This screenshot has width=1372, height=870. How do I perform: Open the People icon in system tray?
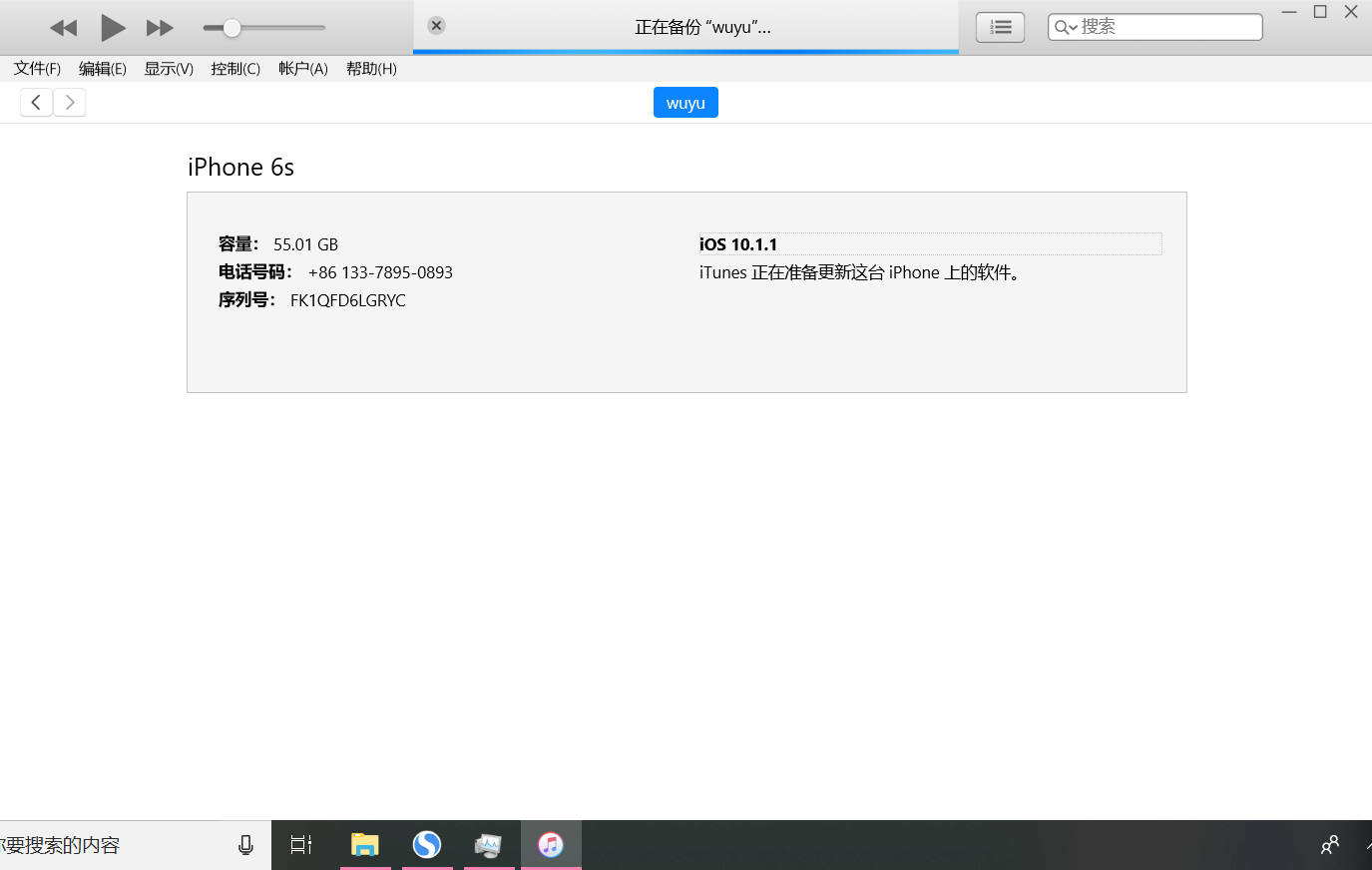(1329, 845)
